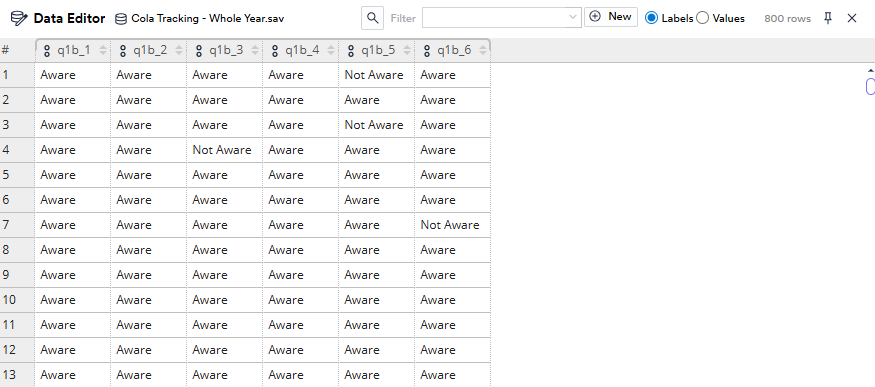Click q1b_6 cell in row 1
Image resolution: width=875 pixels, height=387 pixels.
pos(453,75)
